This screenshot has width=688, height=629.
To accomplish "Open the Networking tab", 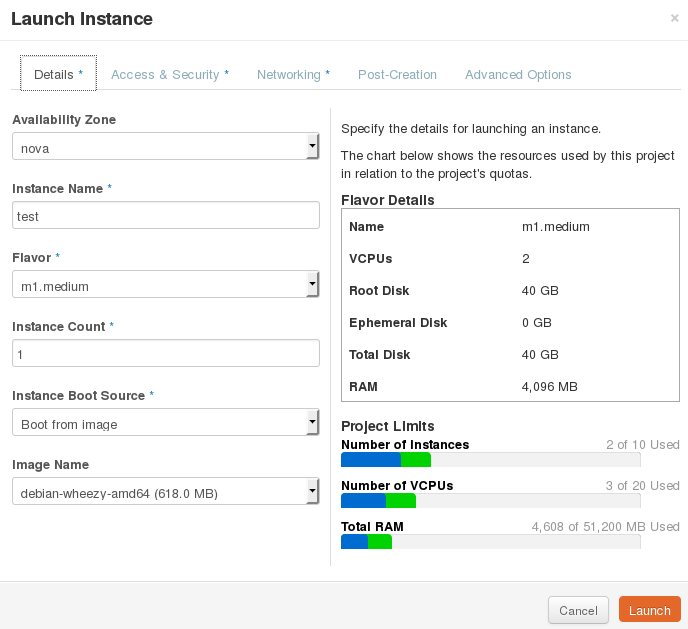I will tap(293, 75).
